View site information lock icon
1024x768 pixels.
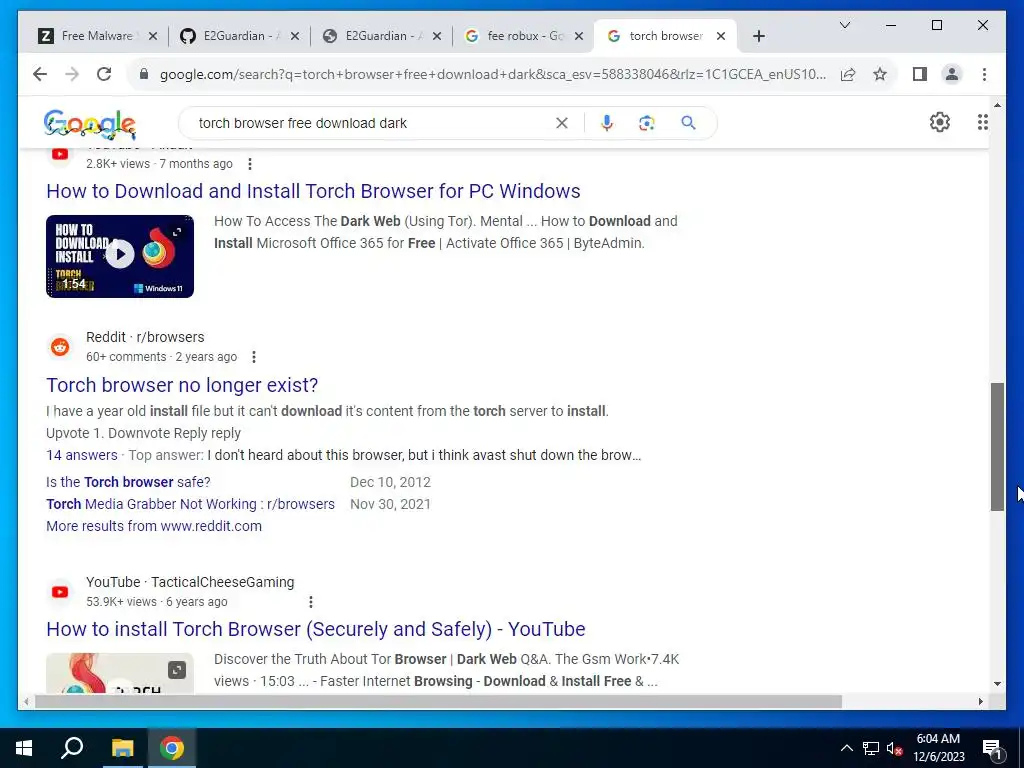(x=144, y=74)
